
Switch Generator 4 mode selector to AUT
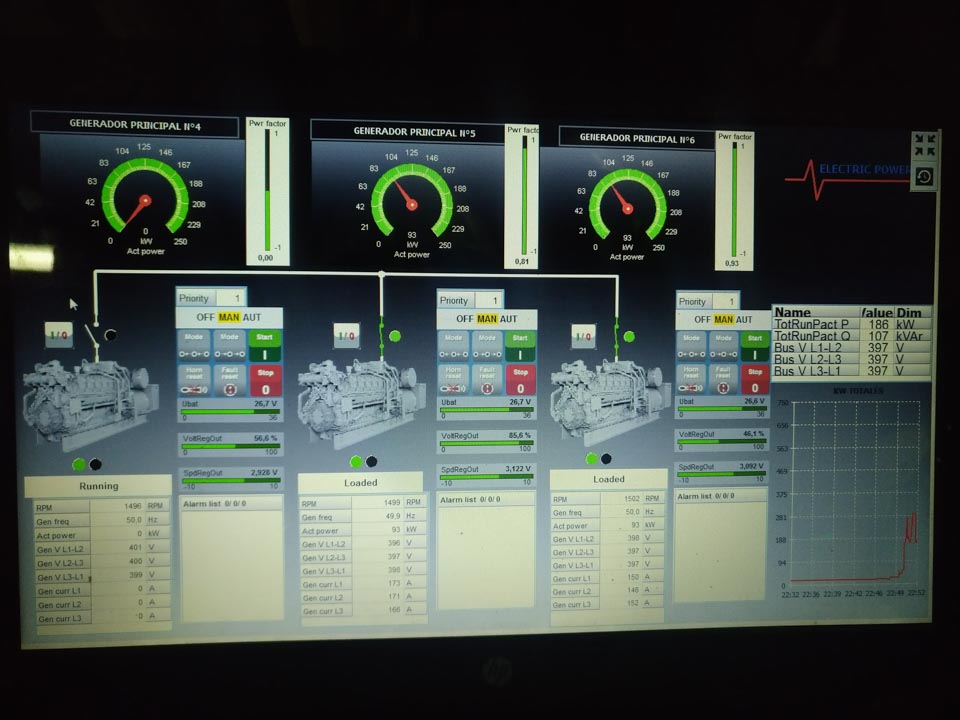(x=255, y=318)
